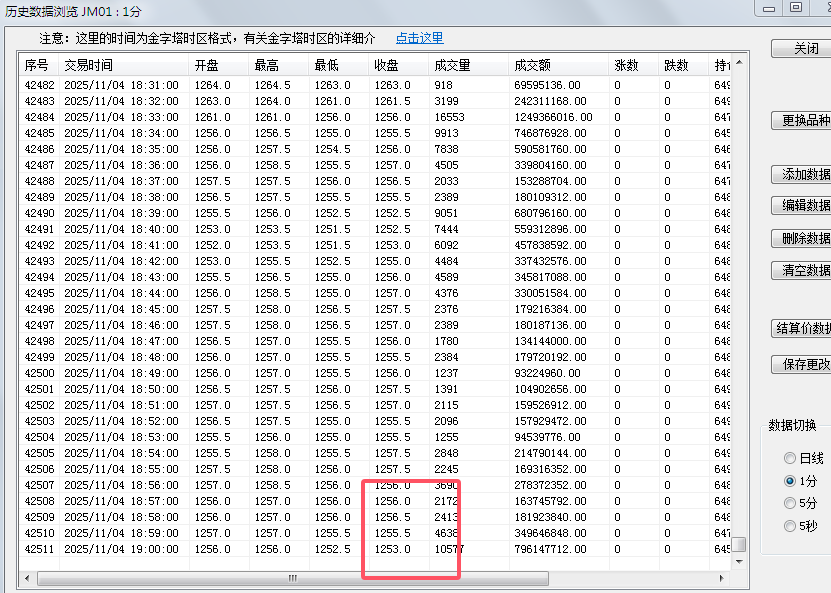Choose the 5秒 radio option
This screenshot has height=593, width=831.
(790, 526)
